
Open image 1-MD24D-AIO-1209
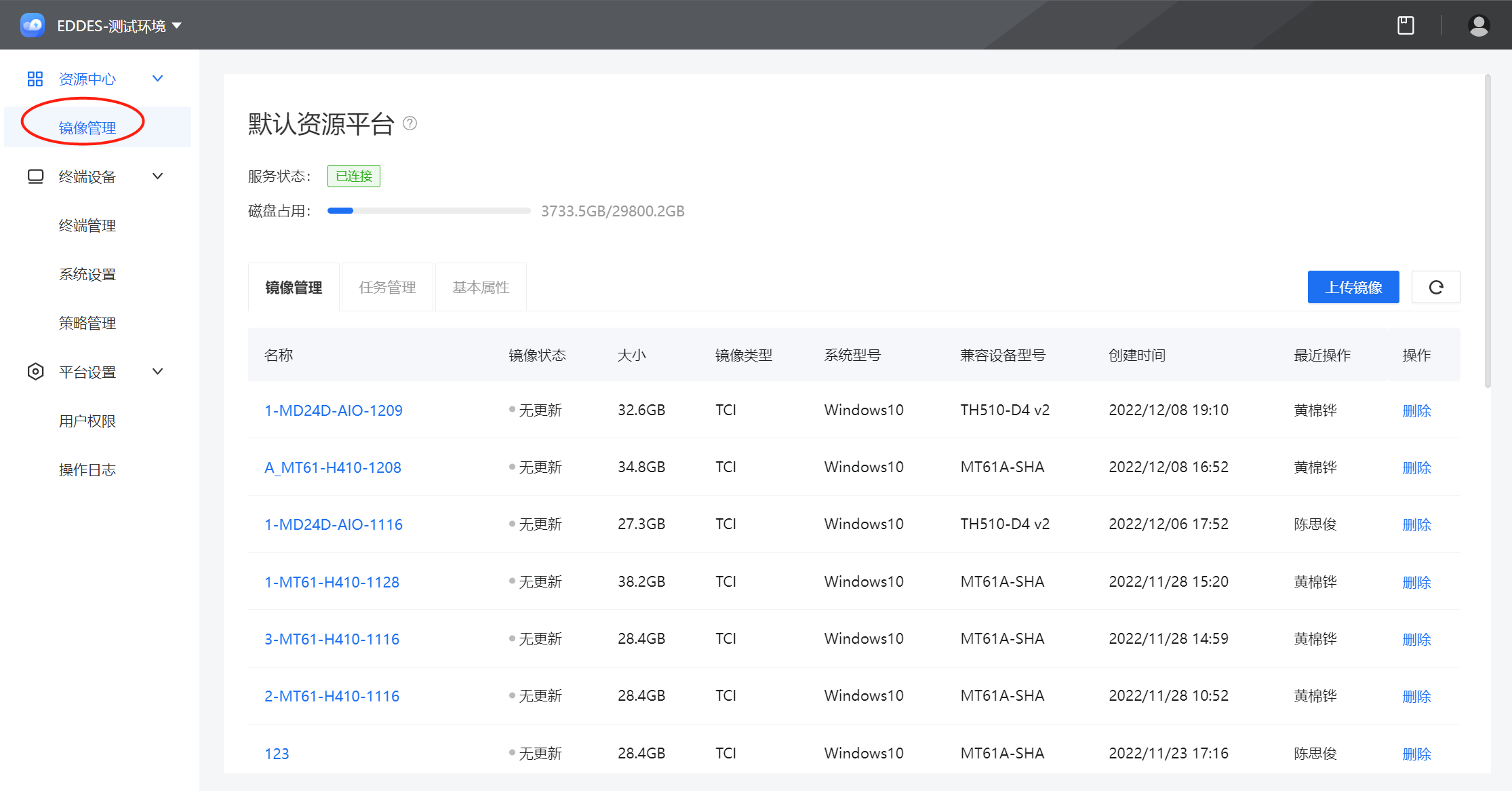(334, 410)
